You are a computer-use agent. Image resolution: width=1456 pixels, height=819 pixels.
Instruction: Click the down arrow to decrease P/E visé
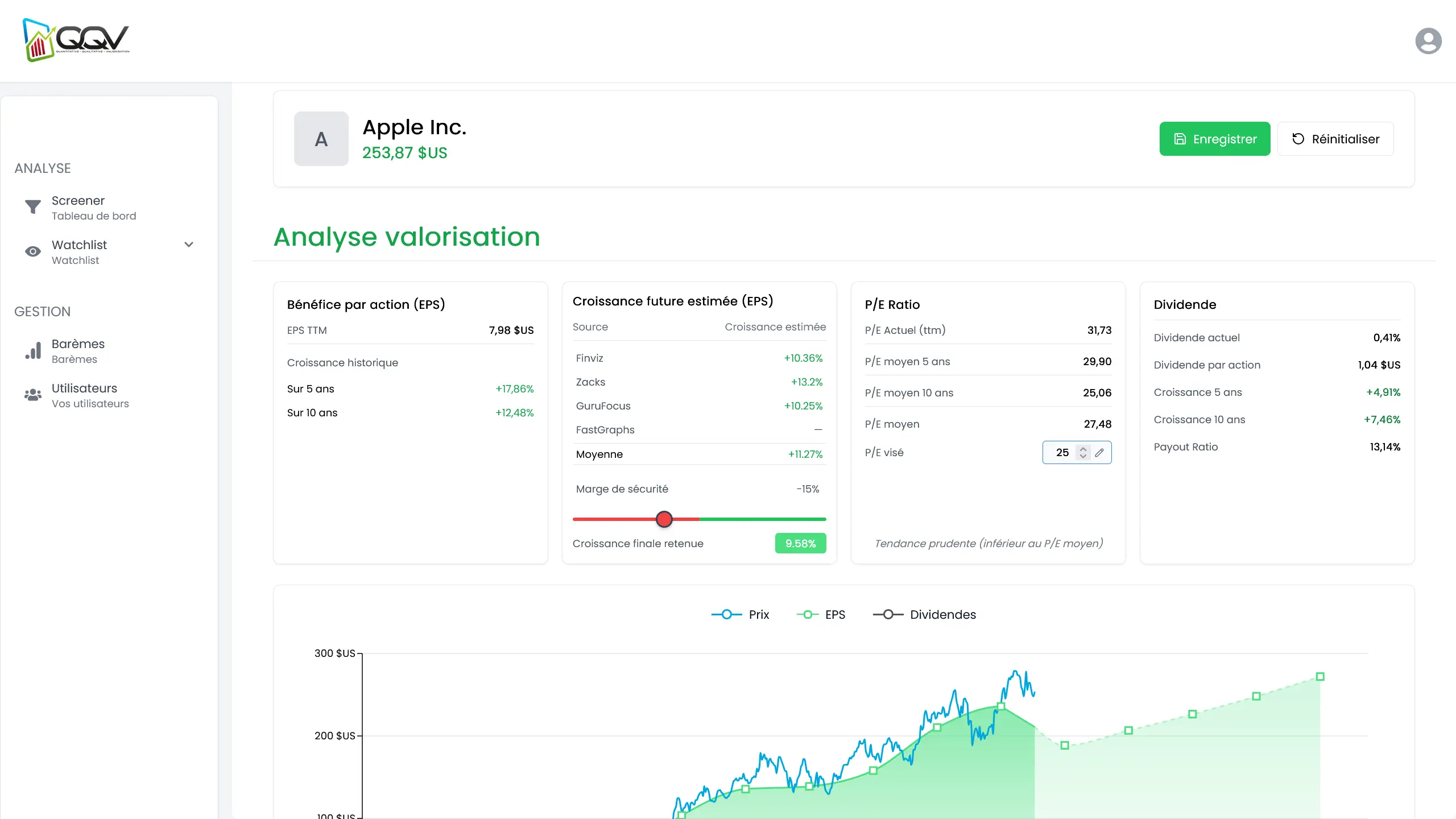(1083, 457)
